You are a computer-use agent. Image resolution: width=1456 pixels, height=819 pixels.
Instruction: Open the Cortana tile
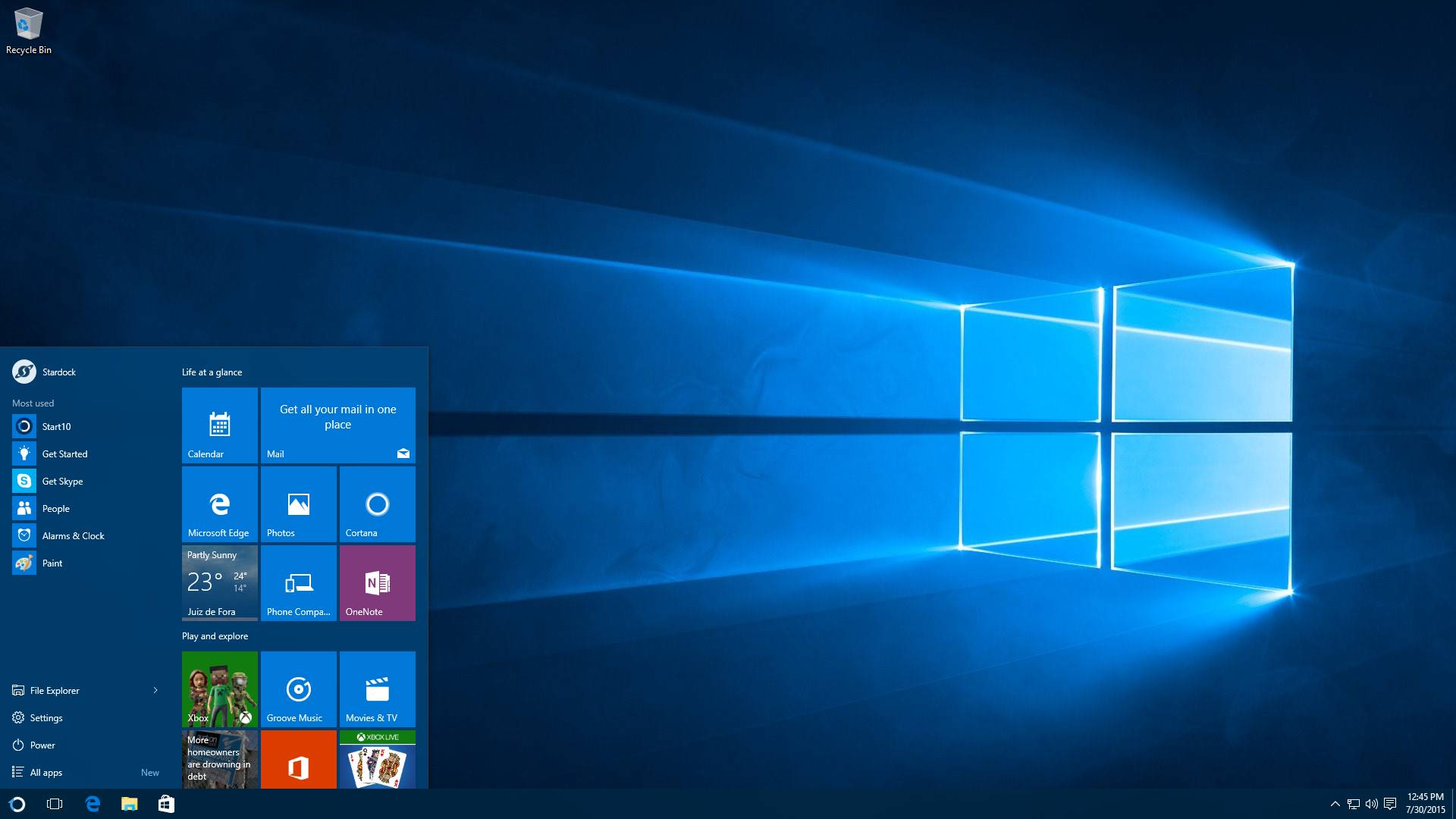pyautogui.click(x=377, y=504)
